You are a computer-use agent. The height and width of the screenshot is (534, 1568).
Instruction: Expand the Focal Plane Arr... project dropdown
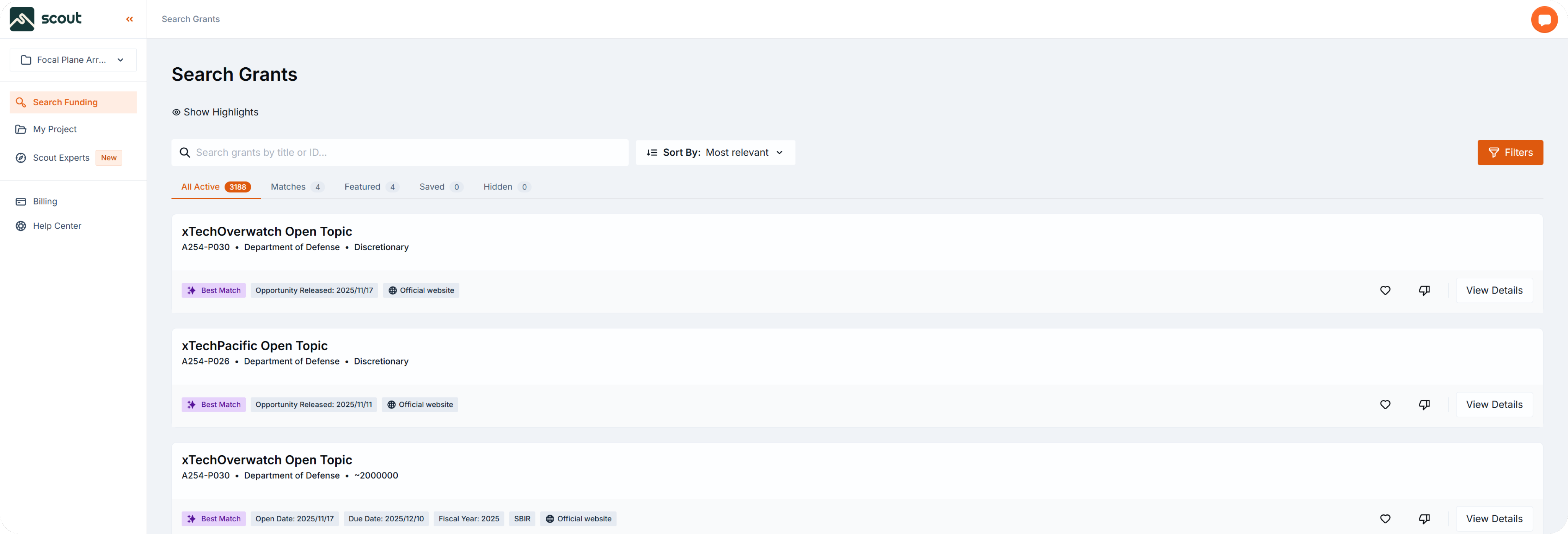click(73, 60)
